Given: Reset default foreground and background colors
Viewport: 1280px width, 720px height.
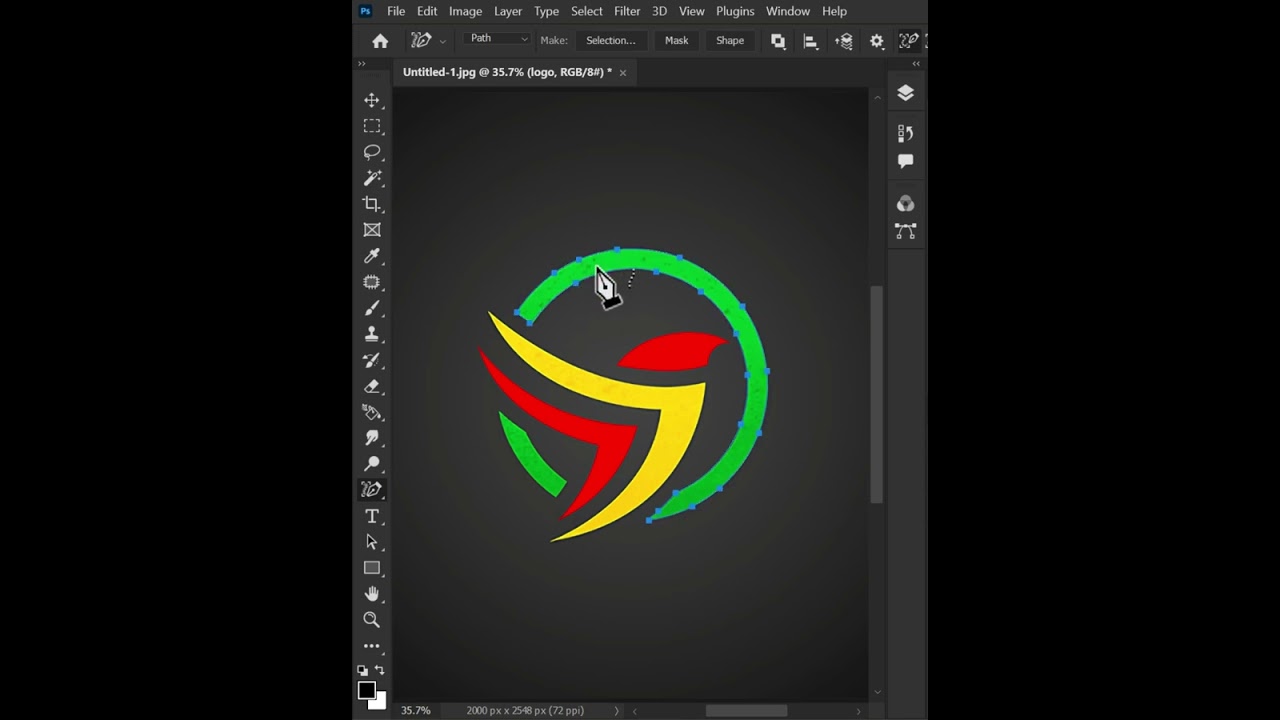Looking at the screenshot, I should click(362, 670).
